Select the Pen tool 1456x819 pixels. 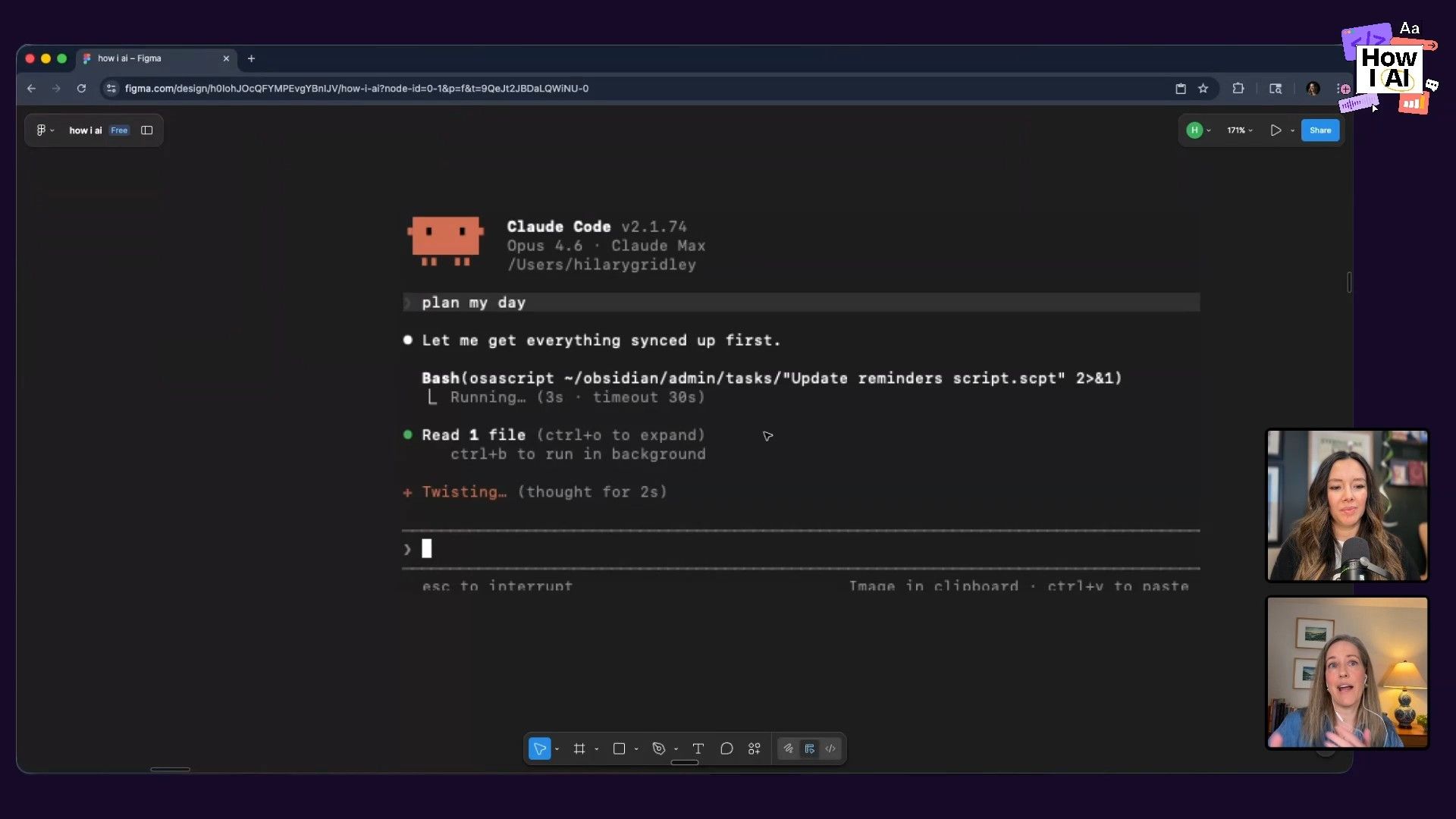click(659, 748)
